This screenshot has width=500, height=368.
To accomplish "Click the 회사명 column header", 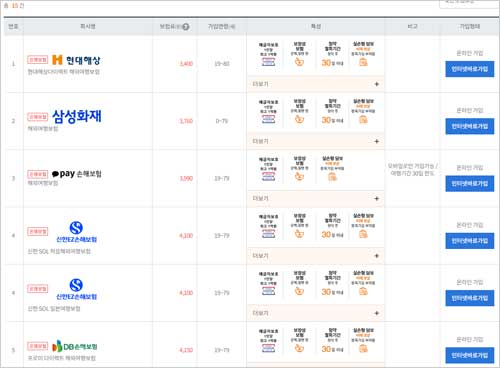I will [88, 26].
